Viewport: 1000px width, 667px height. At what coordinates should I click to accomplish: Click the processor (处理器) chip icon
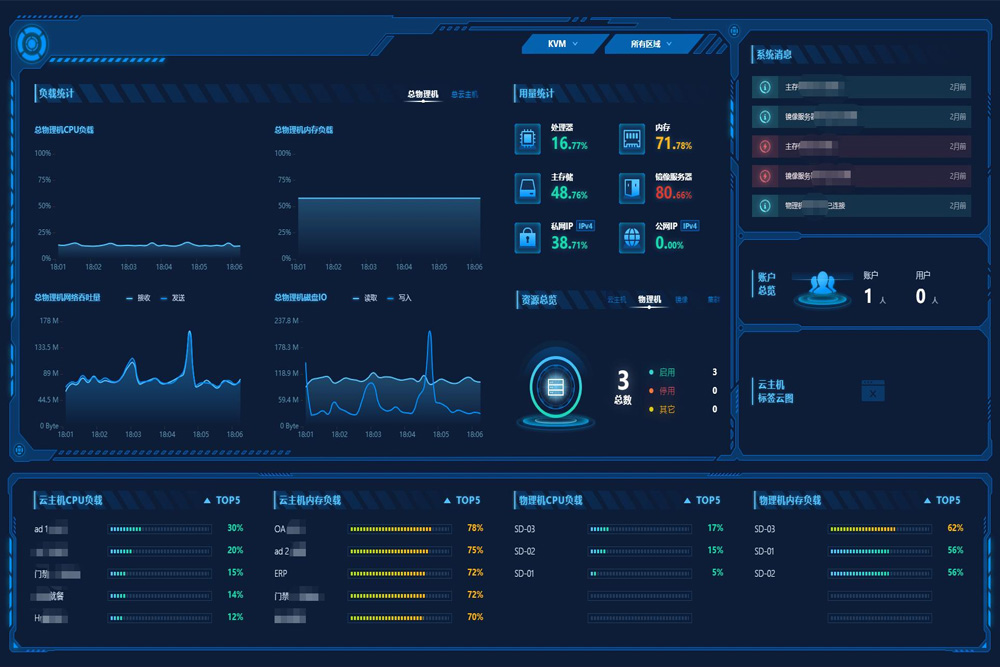click(527, 138)
